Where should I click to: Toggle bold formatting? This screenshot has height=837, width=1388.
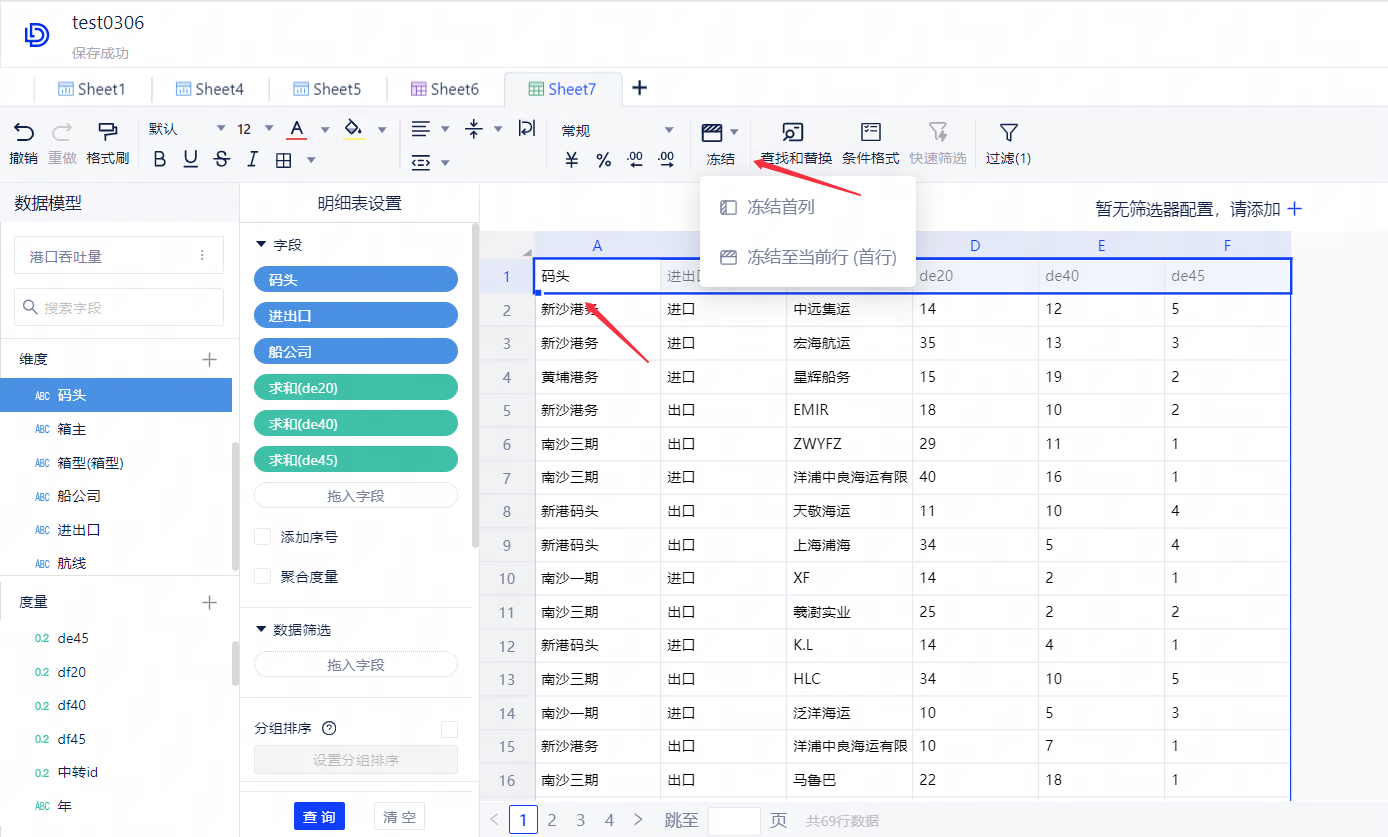tap(160, 159)
